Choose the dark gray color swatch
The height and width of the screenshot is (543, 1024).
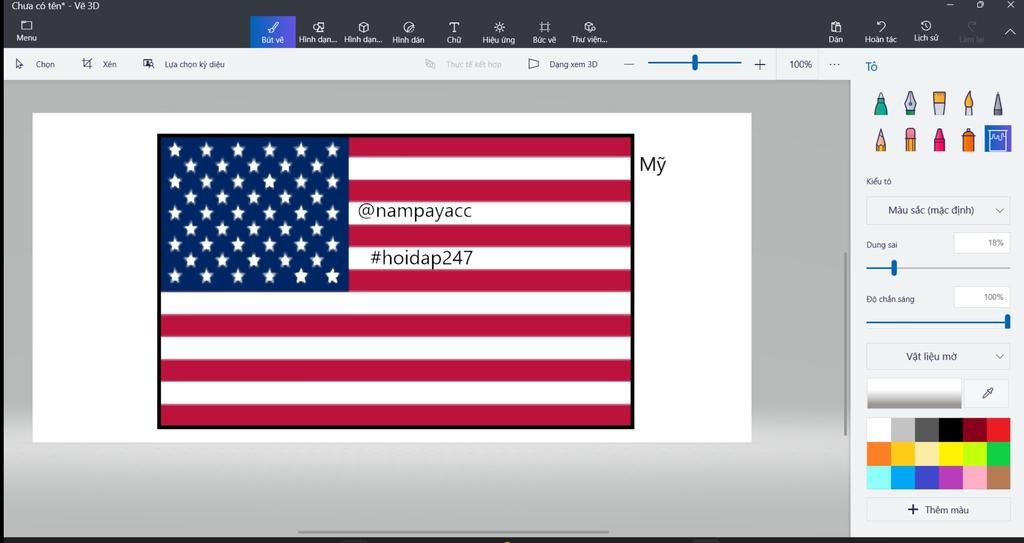[927, 430]
